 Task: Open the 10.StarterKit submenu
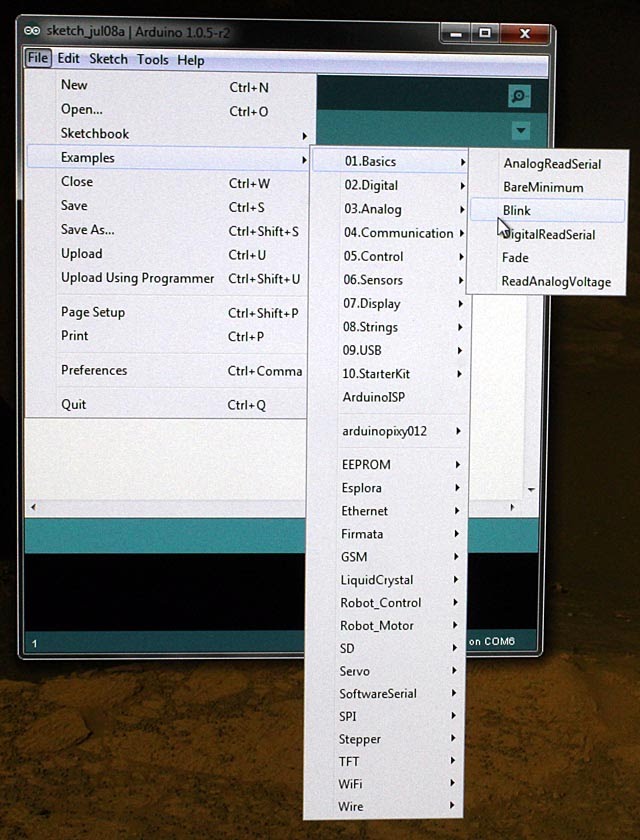(x=390, y=374)
